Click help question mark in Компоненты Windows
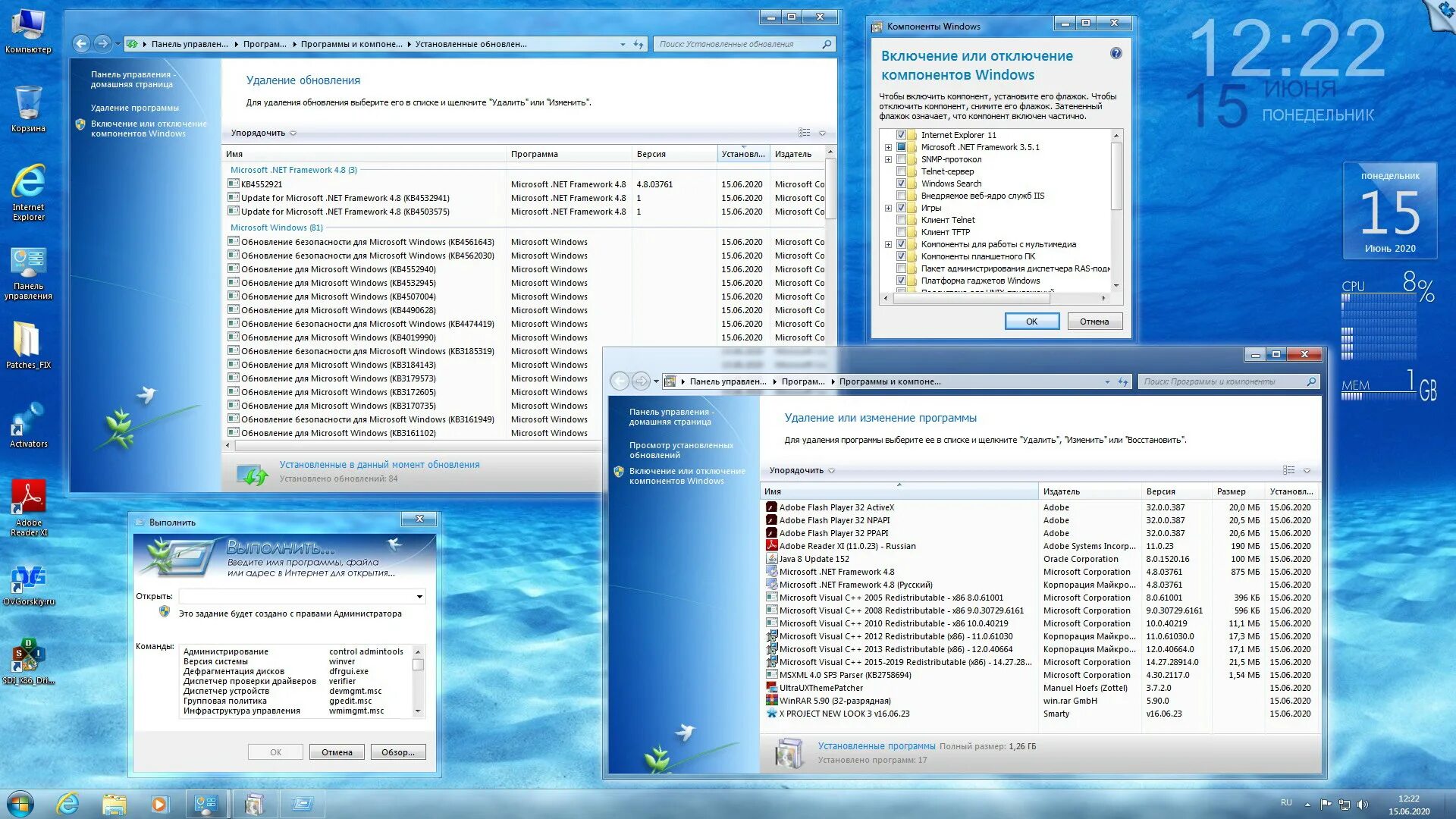 click(1116, 53)
